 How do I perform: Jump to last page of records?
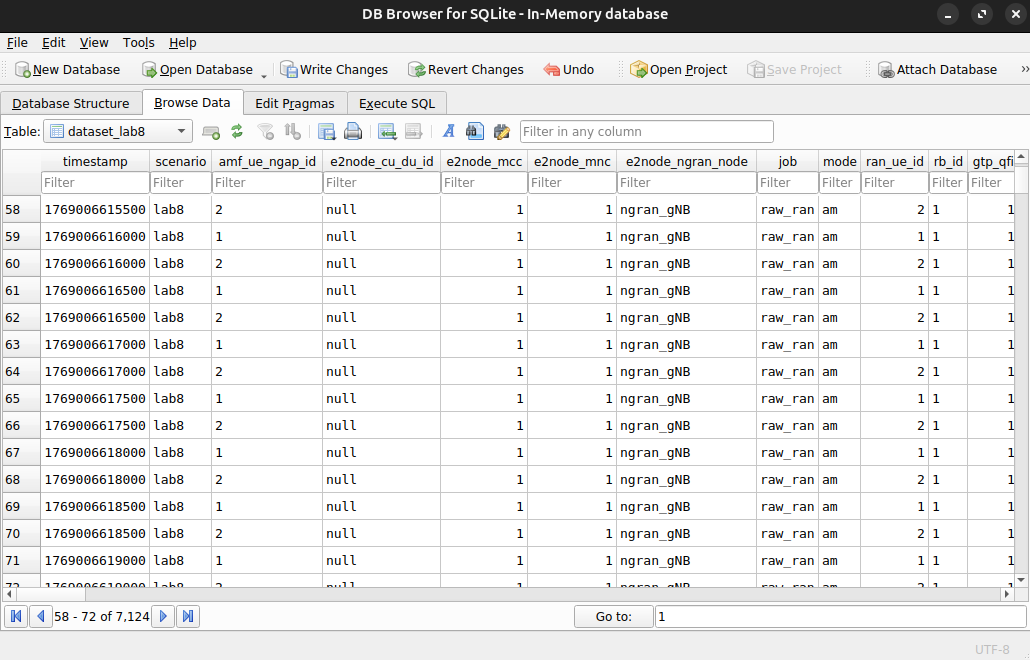pyautogui.click(x=188, y=616)
